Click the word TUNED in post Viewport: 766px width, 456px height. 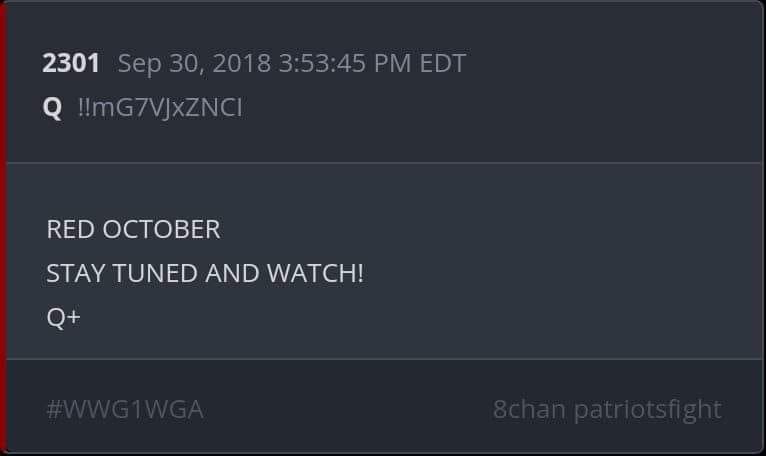click(x=156, y=273)
